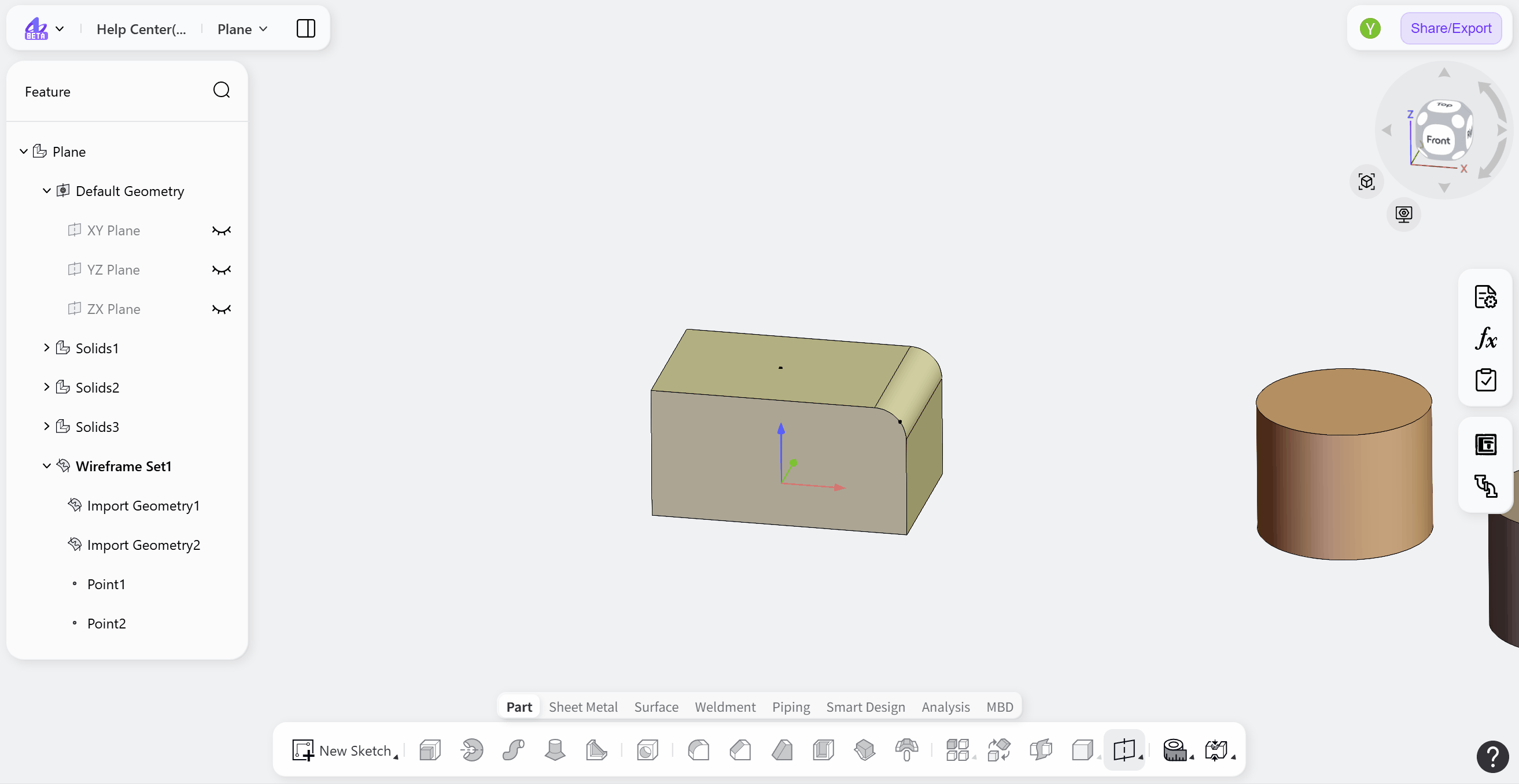Select the Loft tool icon

tap(555, 750)
